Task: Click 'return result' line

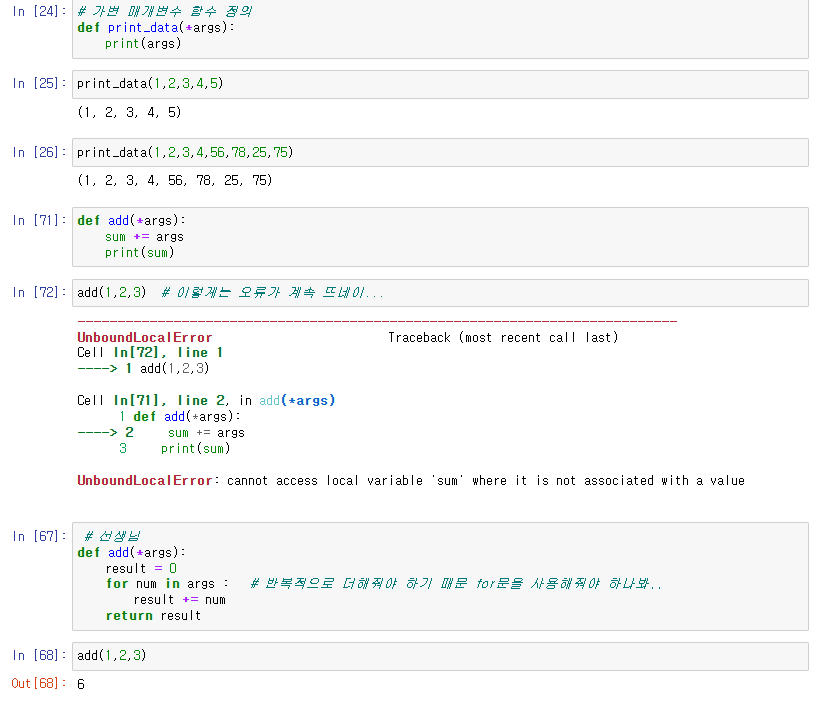Action: click(x=153, y=616)
